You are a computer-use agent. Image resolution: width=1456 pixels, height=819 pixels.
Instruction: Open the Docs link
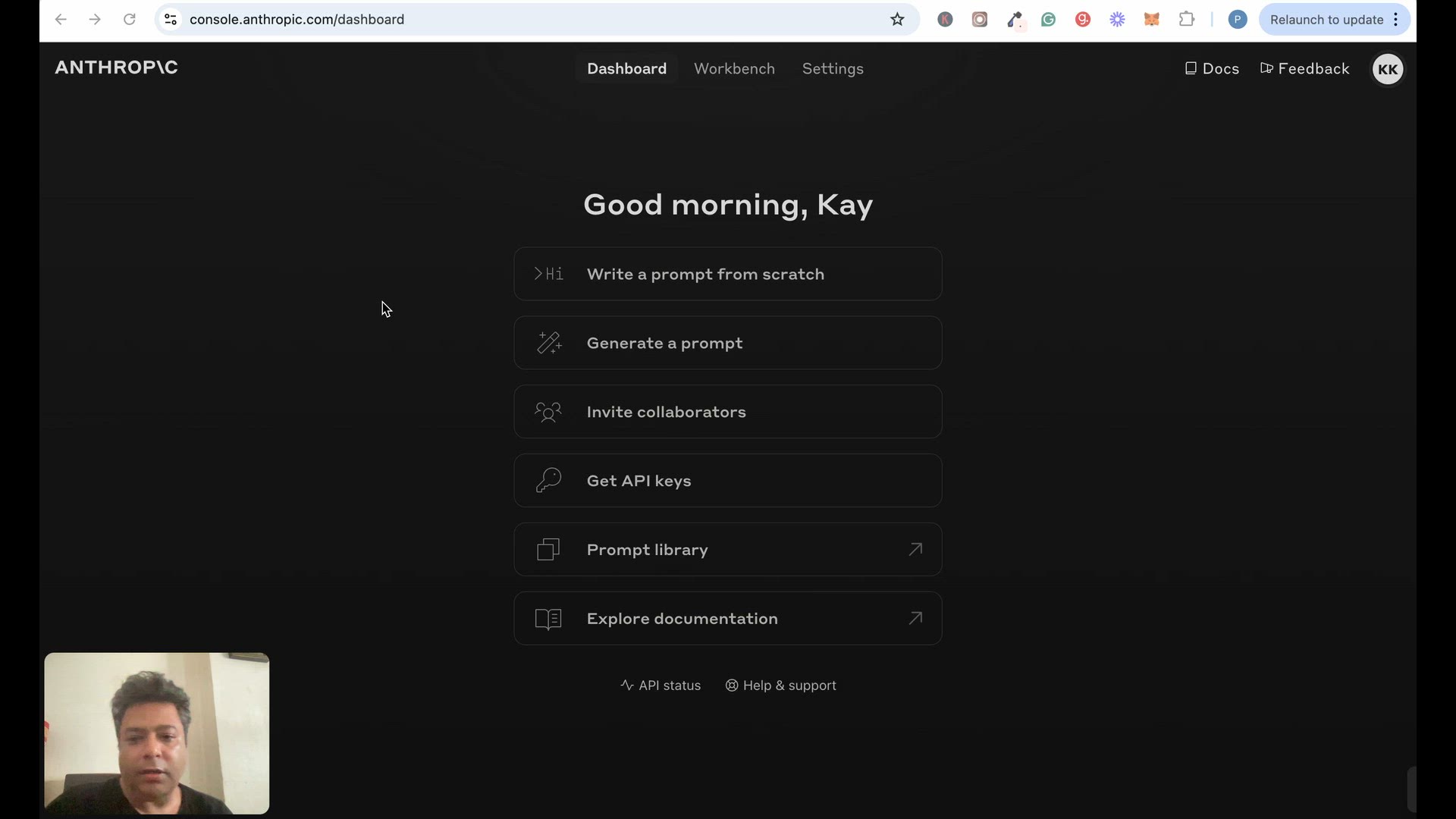pos(1212,69)
